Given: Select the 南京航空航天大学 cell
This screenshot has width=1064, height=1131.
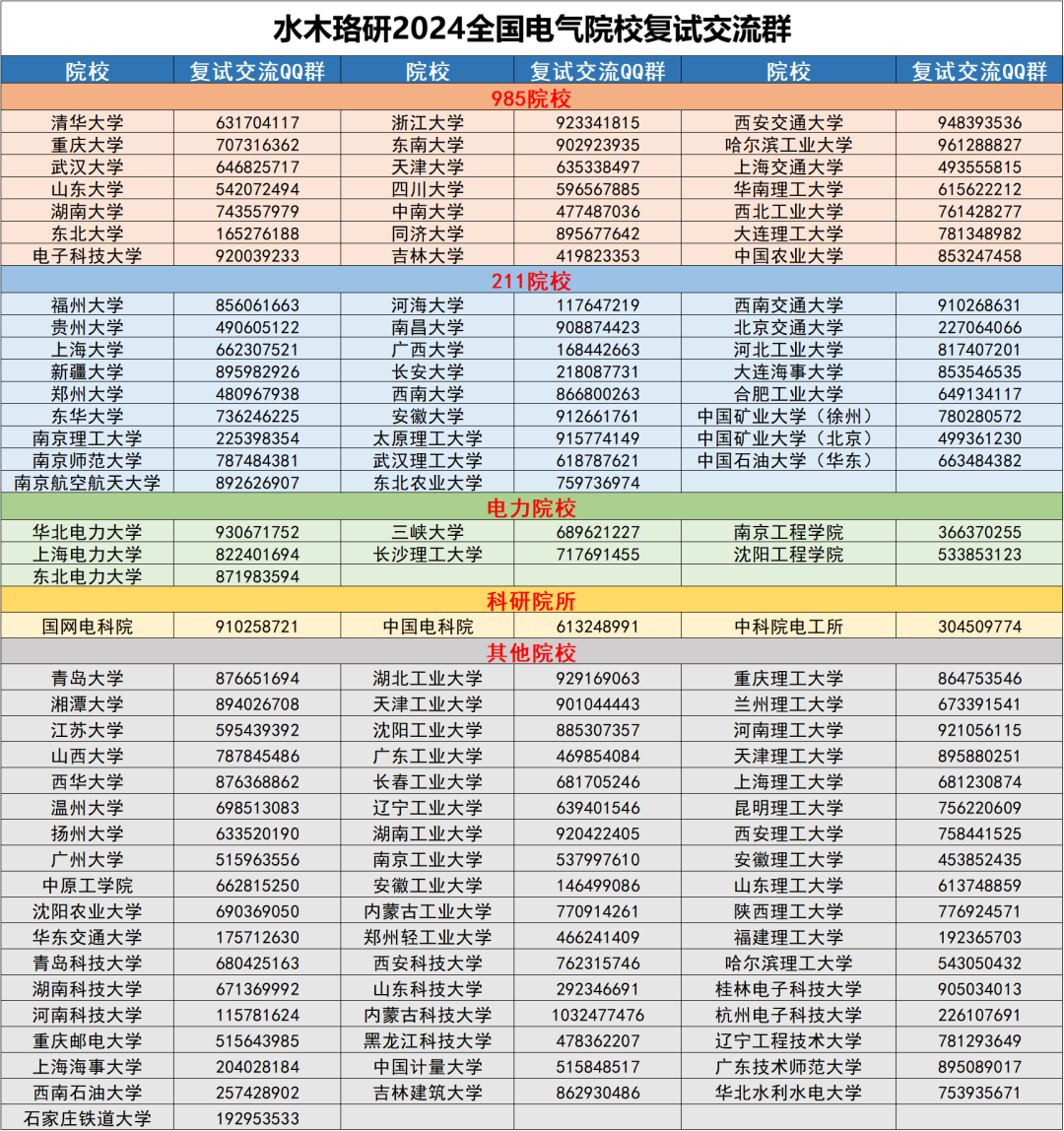Looking at the screenshot, I should tap(88, 484).
